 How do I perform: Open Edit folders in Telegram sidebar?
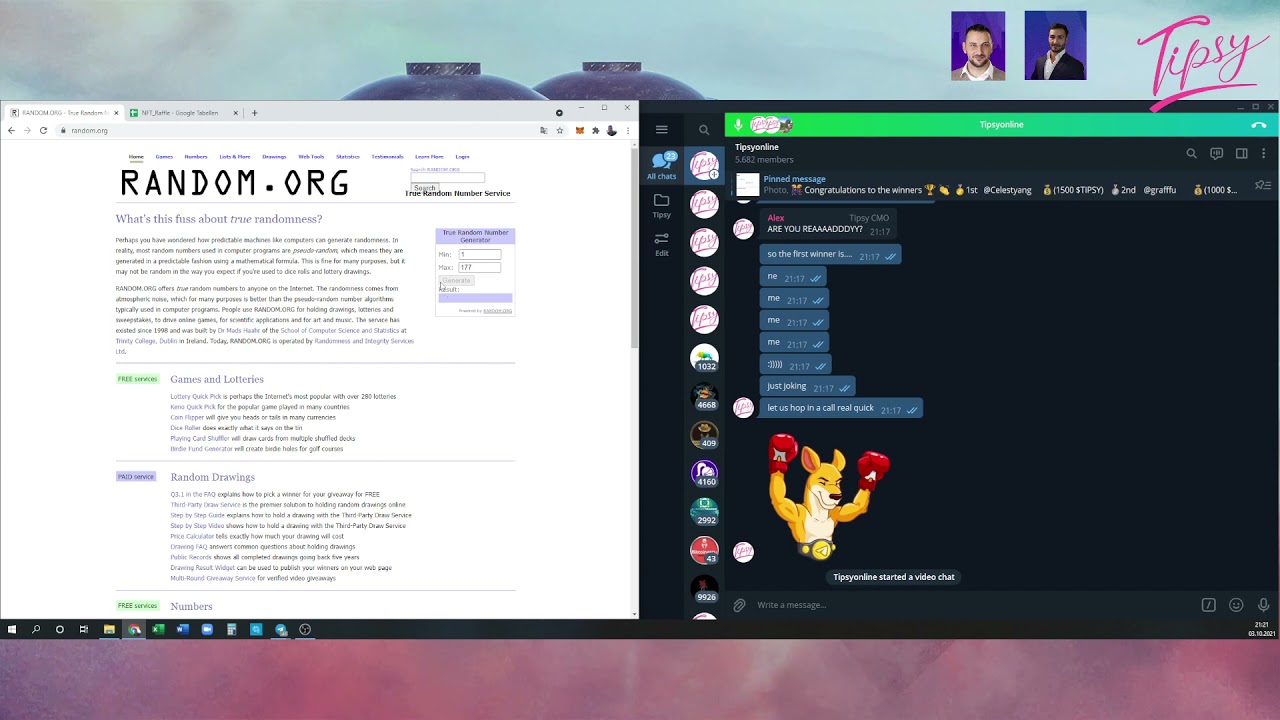[661, 244]
